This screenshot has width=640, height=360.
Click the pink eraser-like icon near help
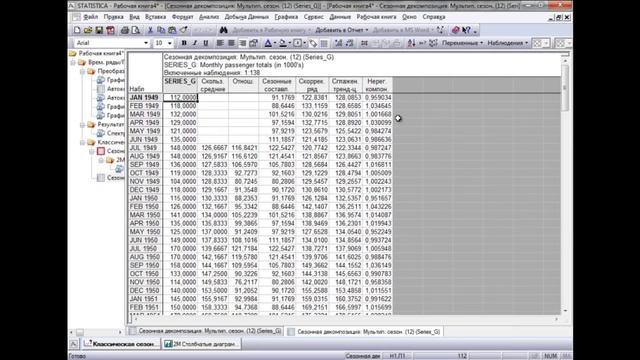pos(456,30)
